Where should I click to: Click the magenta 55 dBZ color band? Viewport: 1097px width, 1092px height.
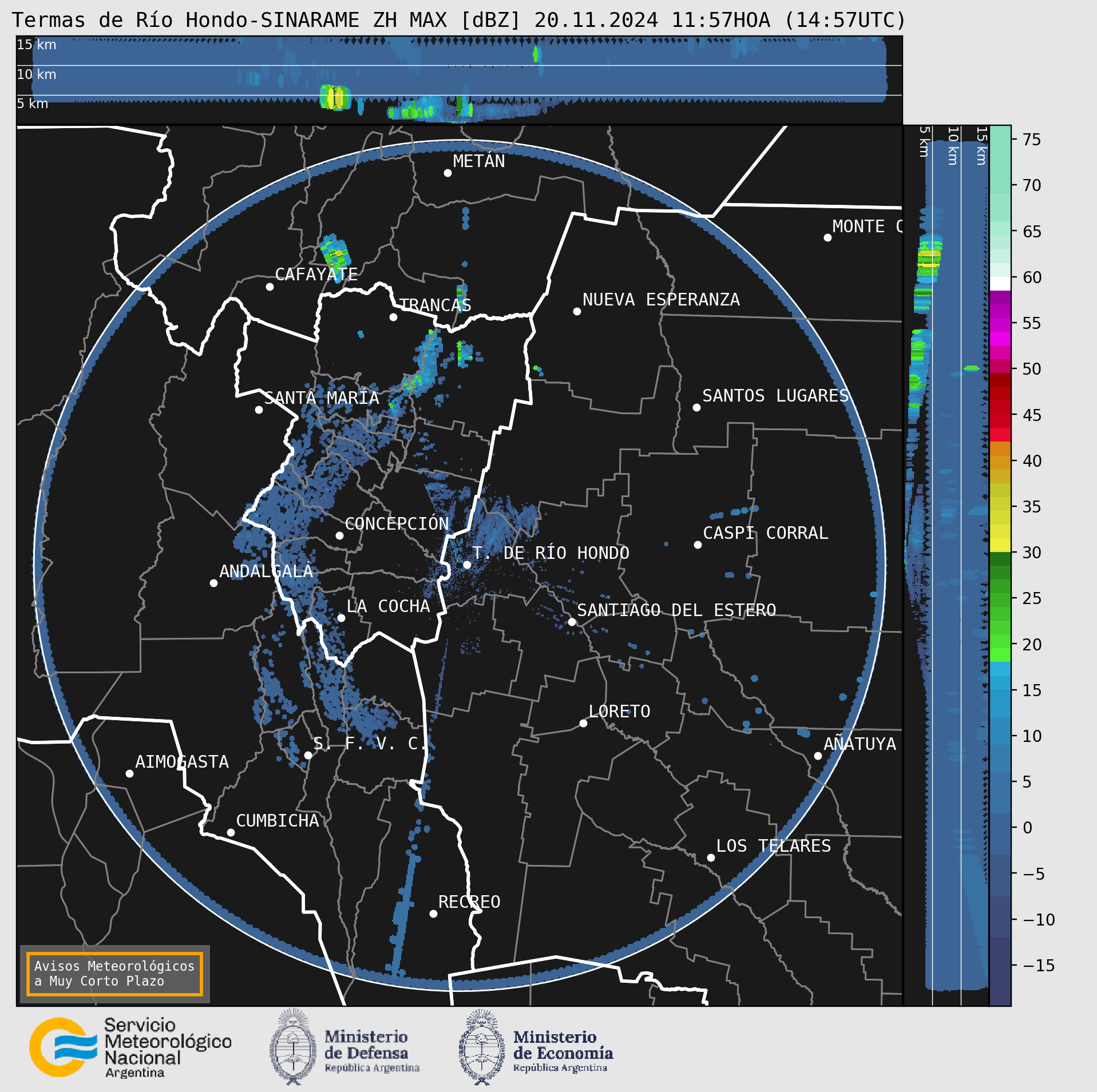[1000, 325]
